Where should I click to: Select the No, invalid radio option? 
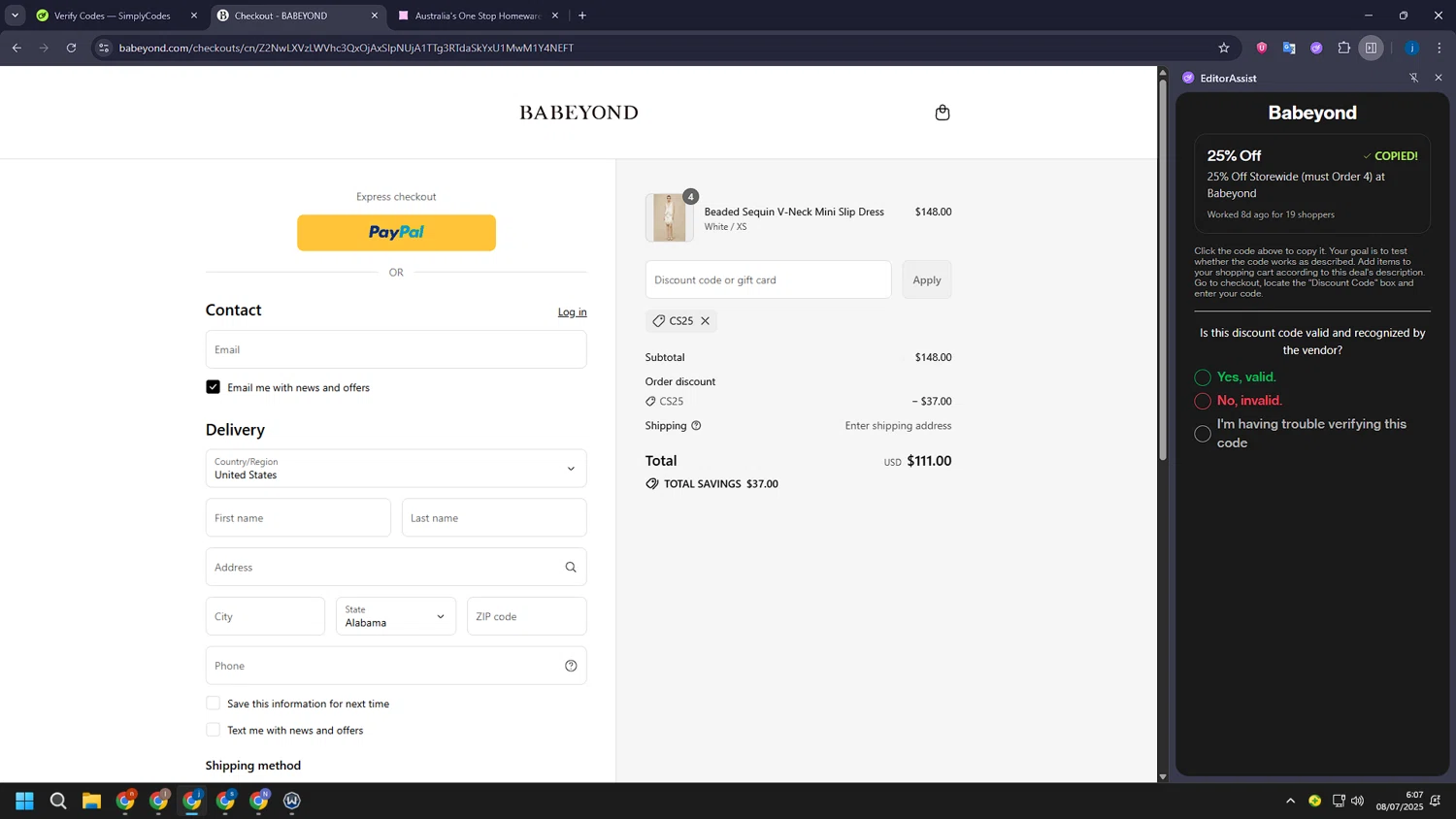pyautogui.click(x=1203, y=401)
